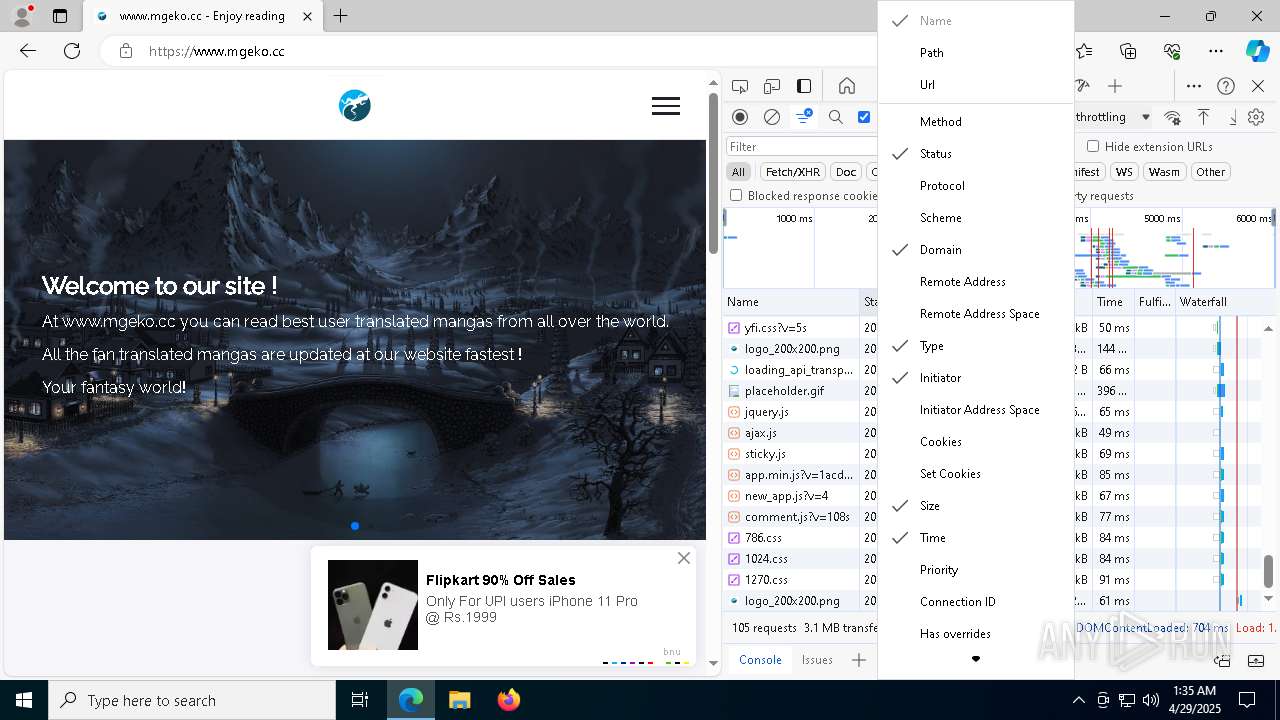Clear the network log

772,117
